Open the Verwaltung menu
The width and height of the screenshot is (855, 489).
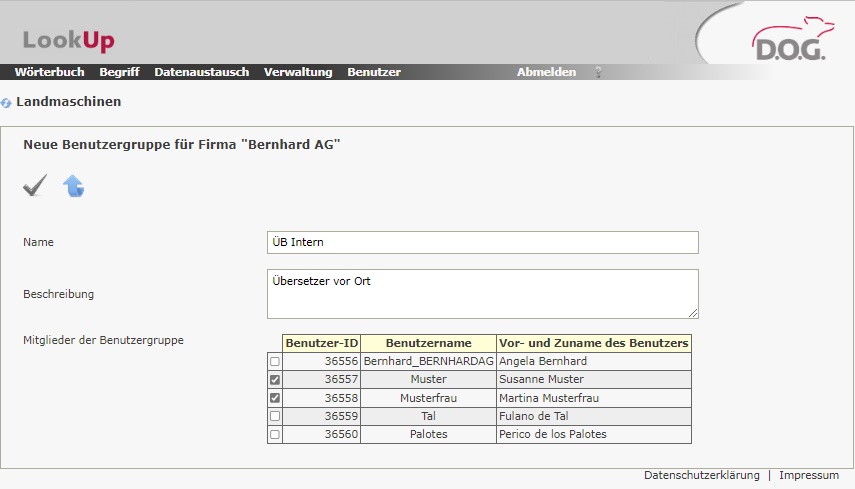tap(298, 73)
